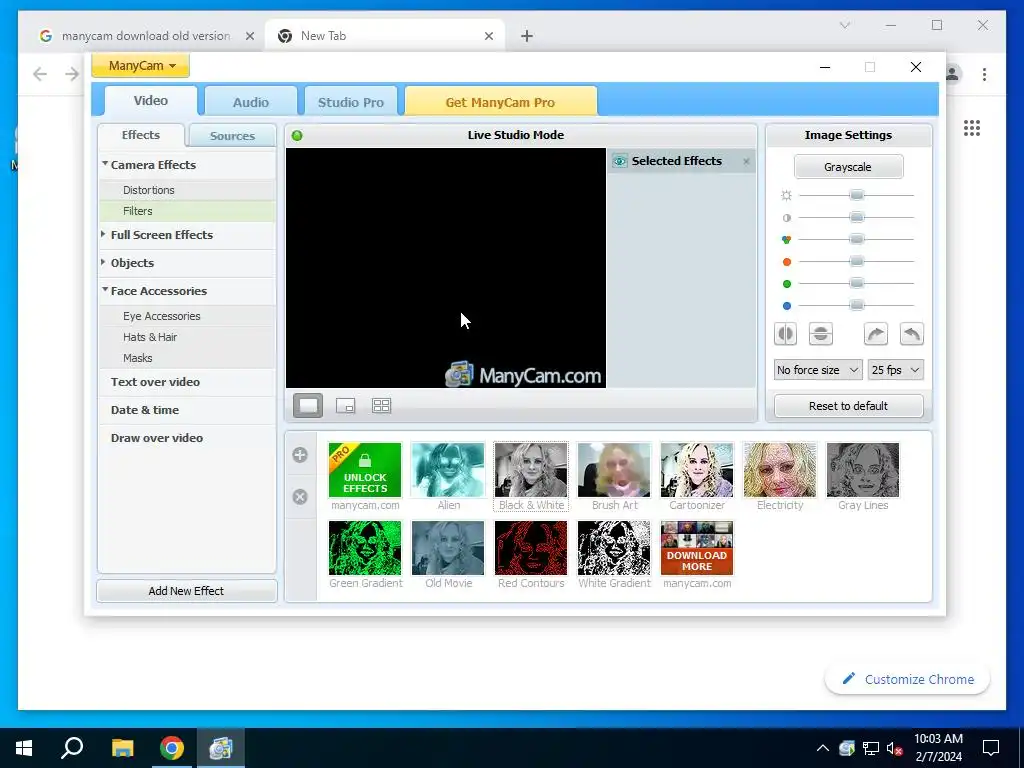Open Google apps grid in Chrome
The height and width of the screenshot is (768, 1024).
(972, 128)
